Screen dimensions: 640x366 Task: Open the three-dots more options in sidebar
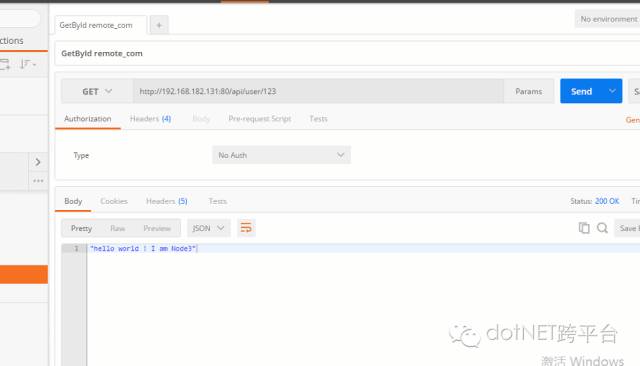[x=38, y=181]
